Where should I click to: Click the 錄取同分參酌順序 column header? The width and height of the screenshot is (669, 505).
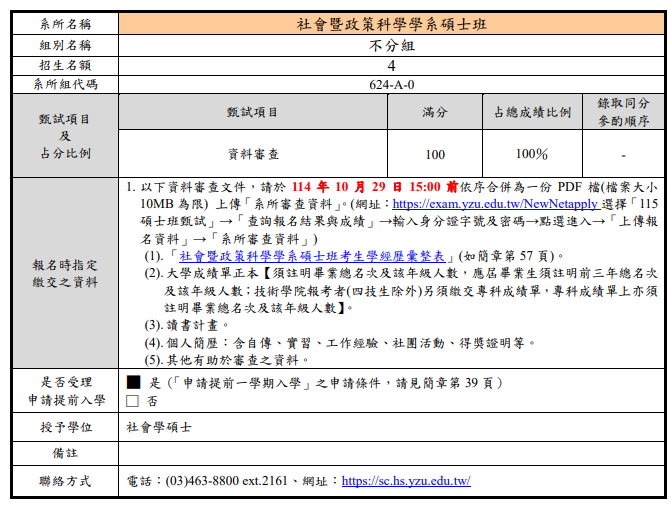[x=623, y=112]
